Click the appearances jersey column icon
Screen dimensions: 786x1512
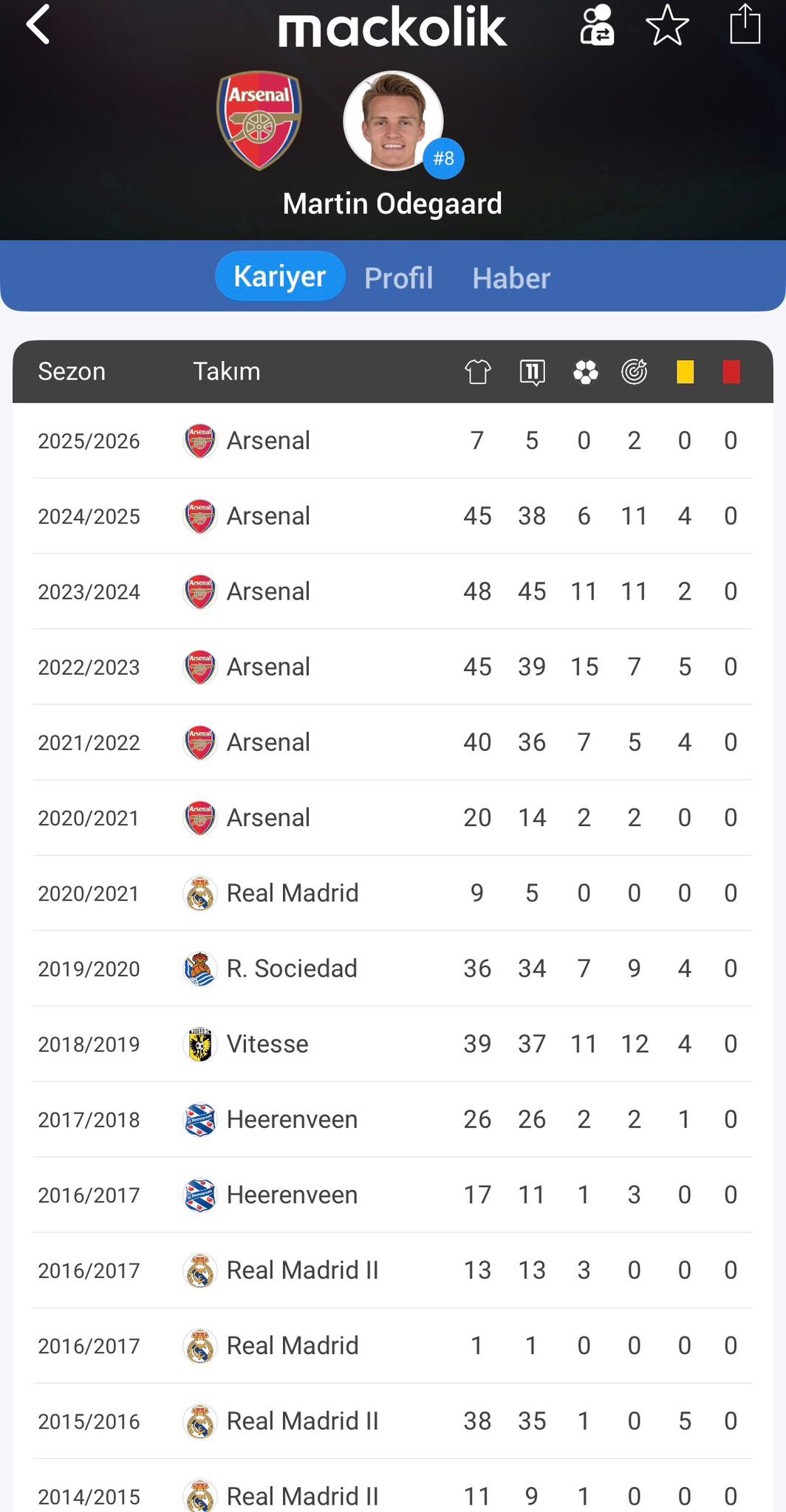click(x=478, y=371)
